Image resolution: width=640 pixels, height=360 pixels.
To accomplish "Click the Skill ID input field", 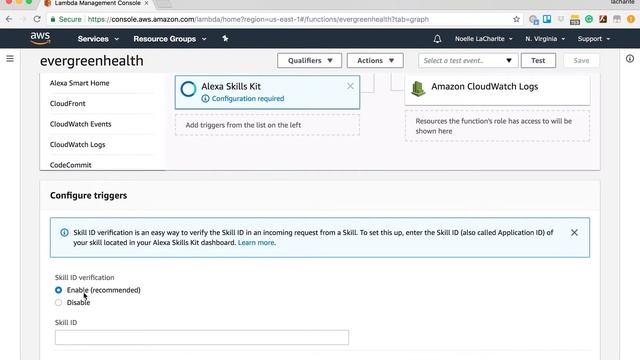I will coord(202,338).
